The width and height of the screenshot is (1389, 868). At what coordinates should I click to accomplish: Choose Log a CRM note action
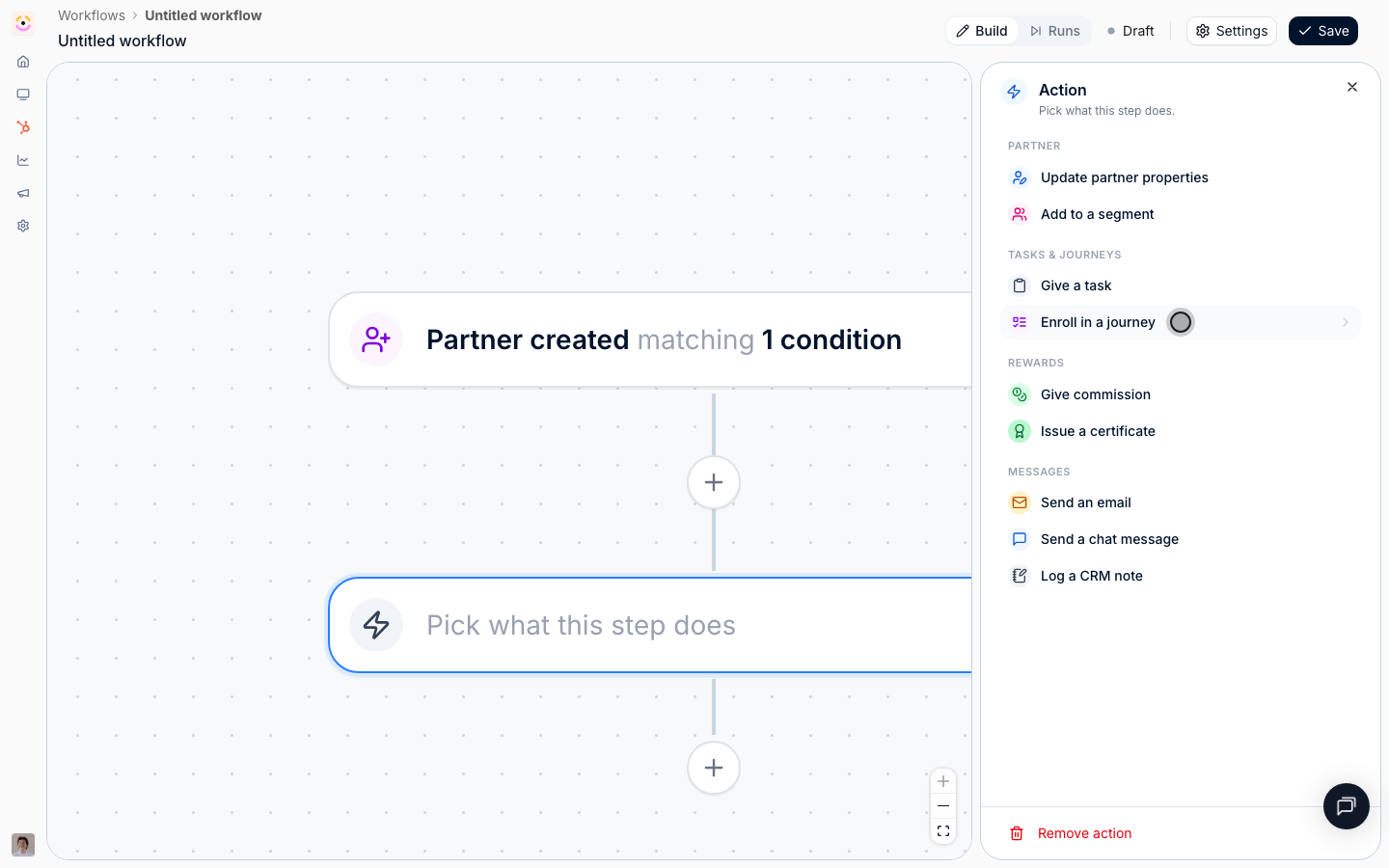pyautogui.click(x=1181, y=576)
